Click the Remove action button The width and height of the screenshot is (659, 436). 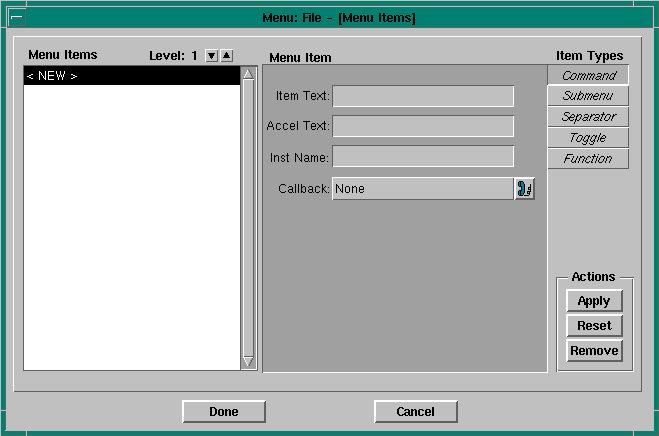[594, 351]
